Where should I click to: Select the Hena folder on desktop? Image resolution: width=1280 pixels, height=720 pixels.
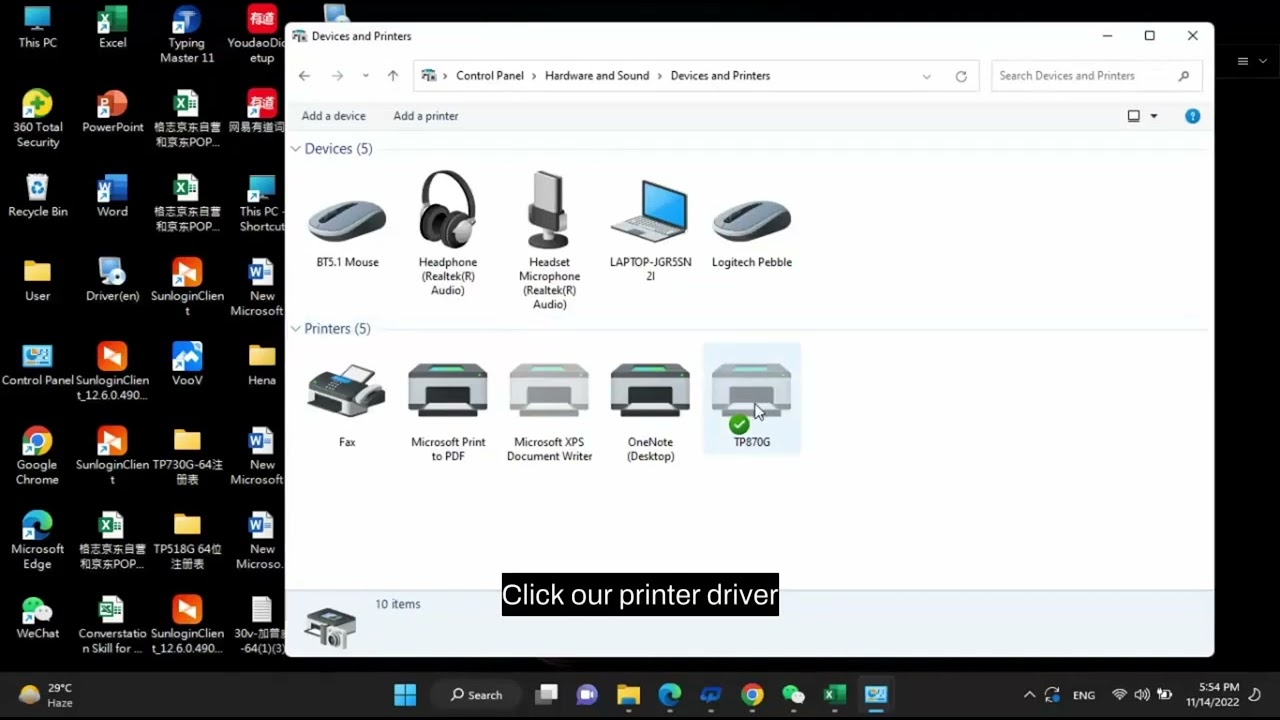point(262,365)
